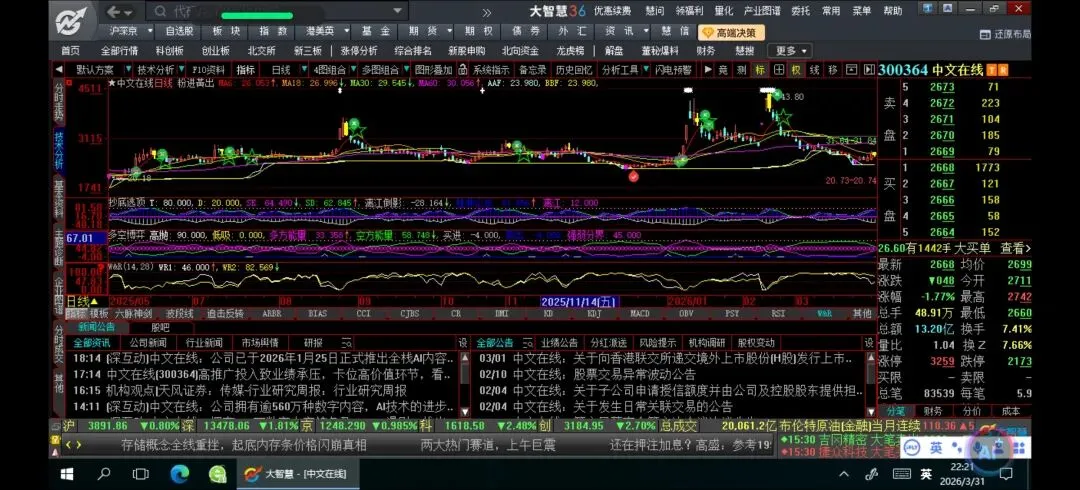
Task: Click the search-list icon beside 全部公告
Action: 527,343
